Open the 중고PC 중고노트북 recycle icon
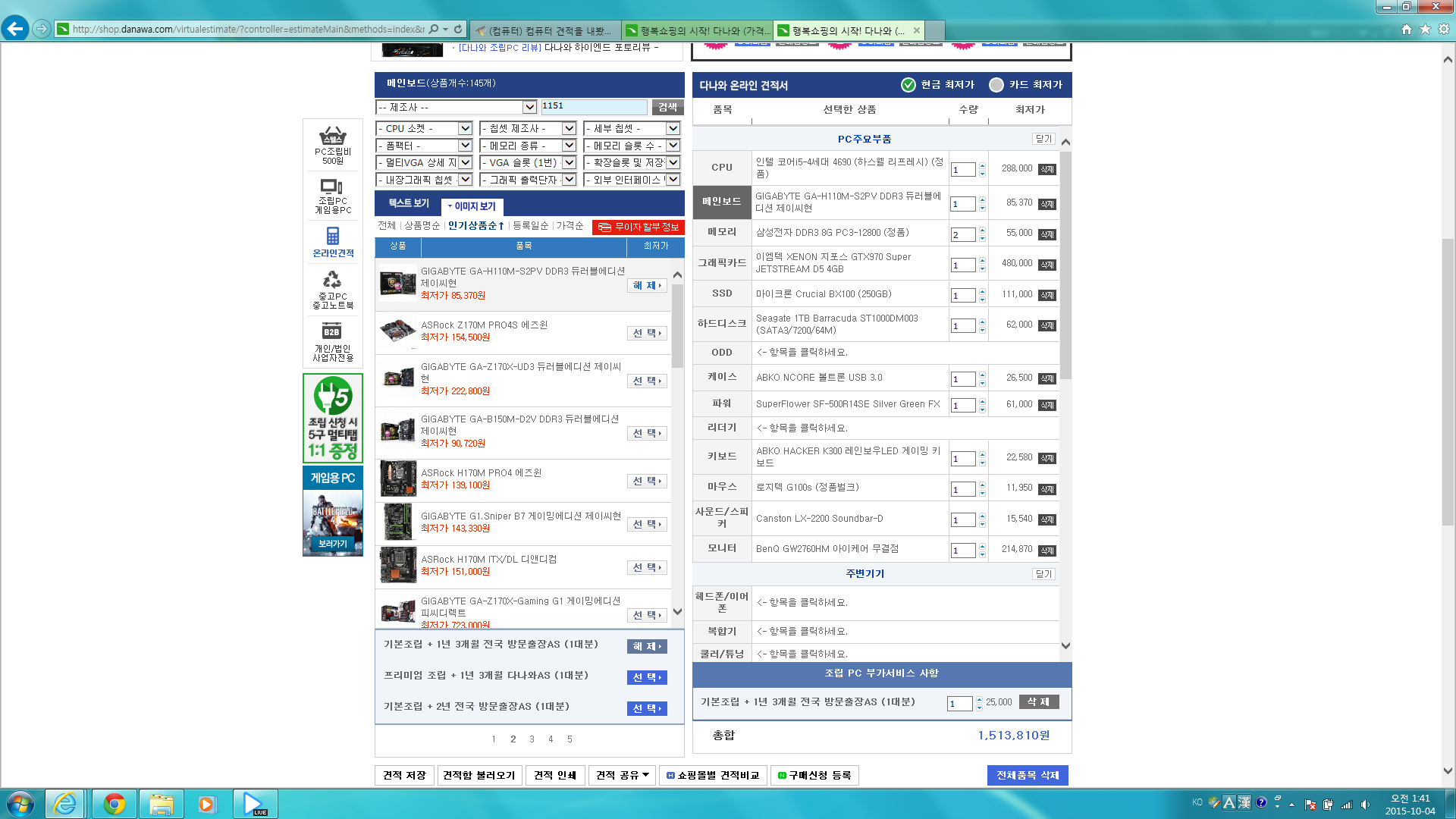Viewport: 1456px width, 819px height. (x=332, y=280)
